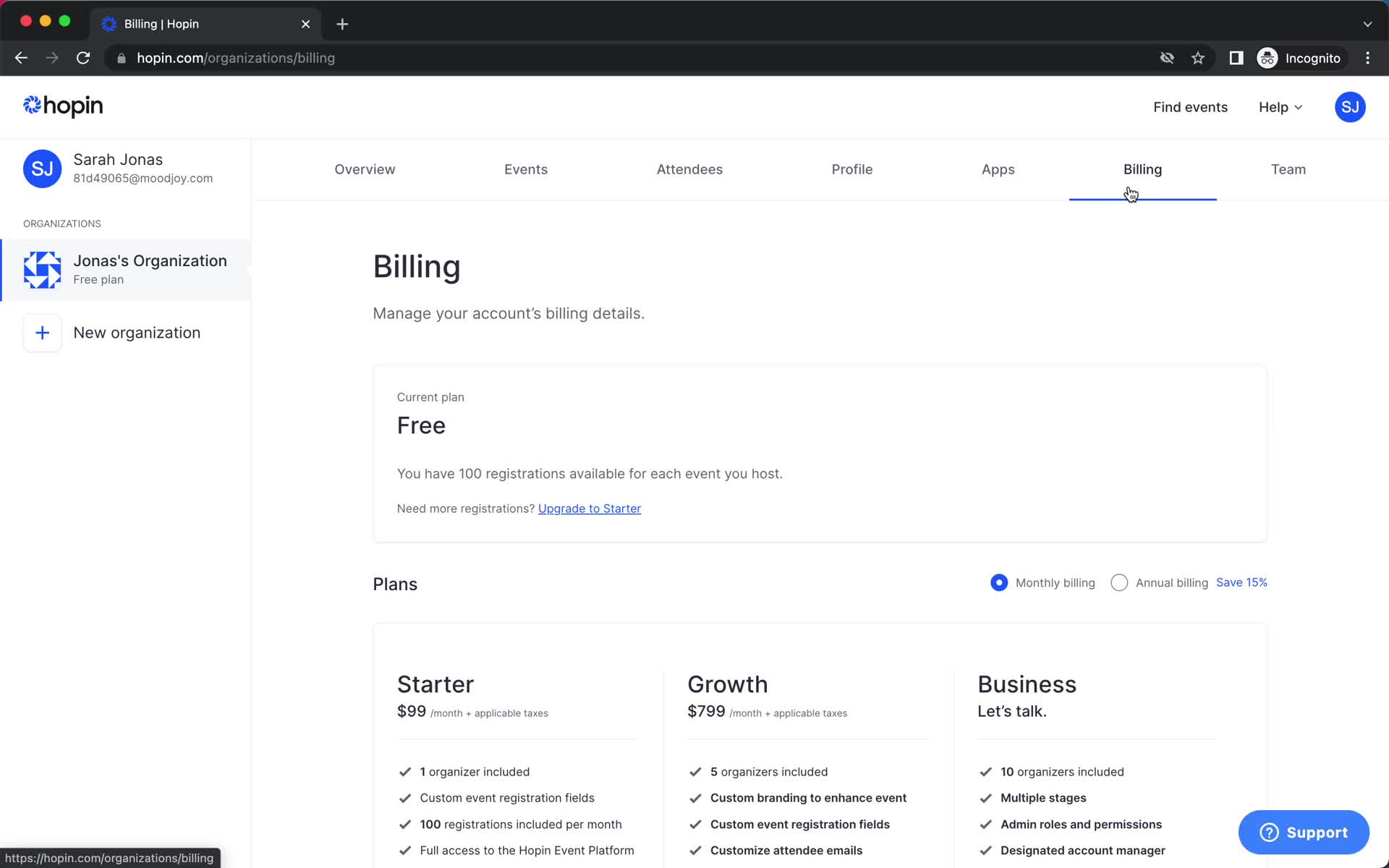
Task: Click the Growth plan heading
Action: (x=728, y=684)
